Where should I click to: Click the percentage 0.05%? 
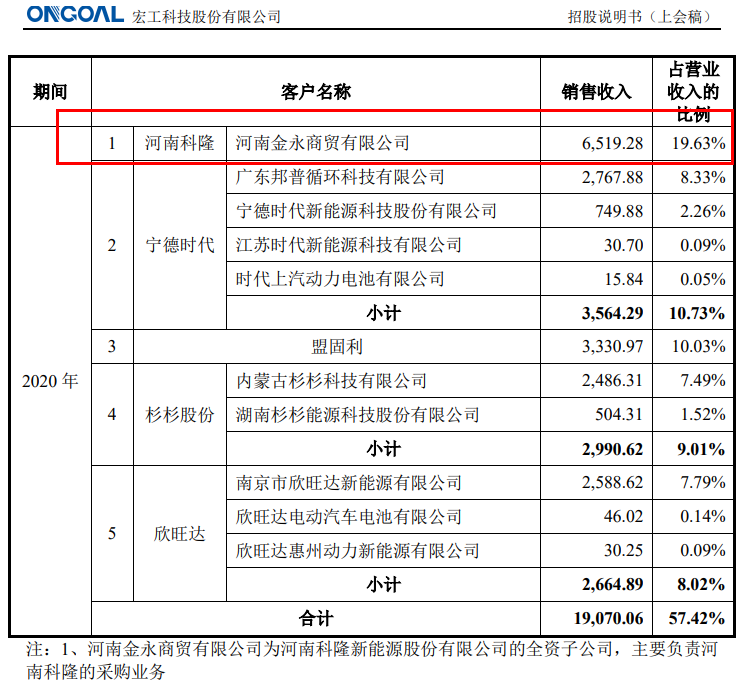[x=703, y=279]
